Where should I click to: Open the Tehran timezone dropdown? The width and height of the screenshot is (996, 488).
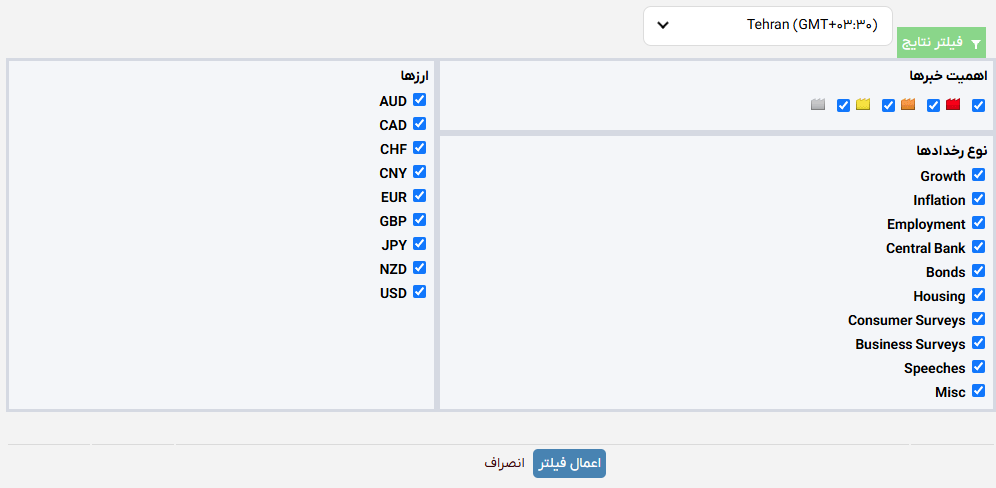(767, 26)
